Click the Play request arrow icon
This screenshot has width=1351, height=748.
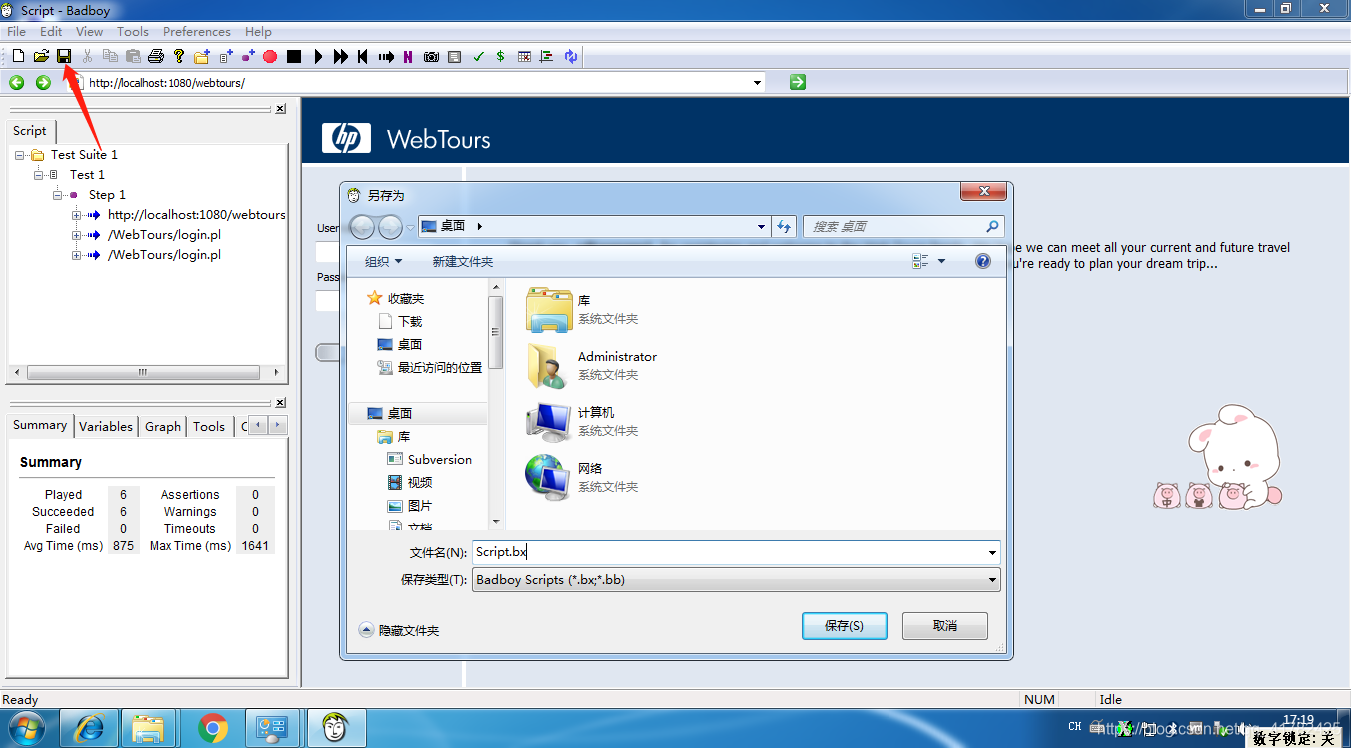point(386,57)
